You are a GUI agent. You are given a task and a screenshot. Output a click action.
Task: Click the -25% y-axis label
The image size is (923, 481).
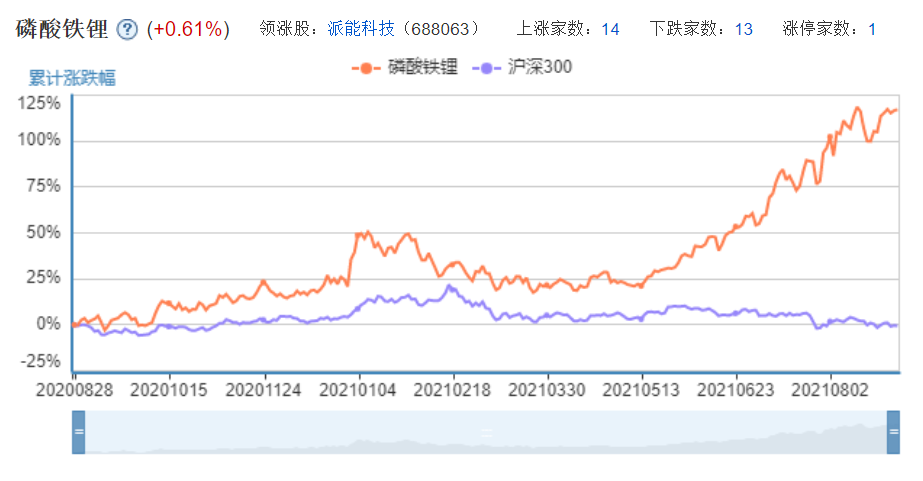click(x=41, y=361)
